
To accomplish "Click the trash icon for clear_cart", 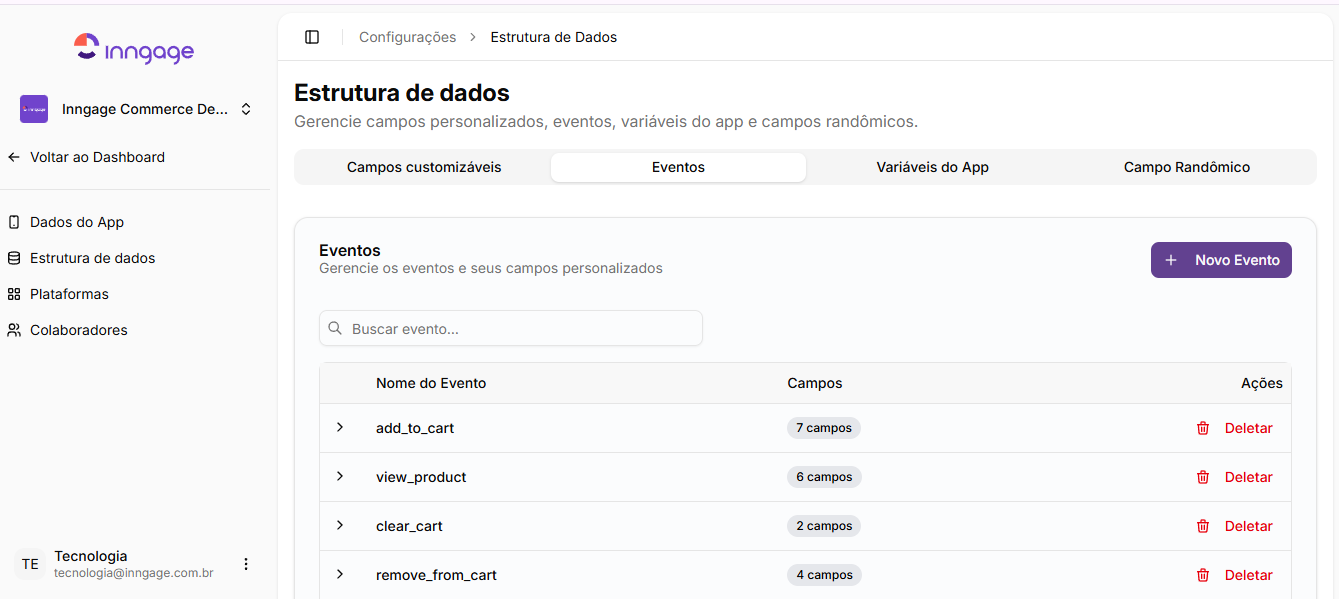I will (1203, 526).
